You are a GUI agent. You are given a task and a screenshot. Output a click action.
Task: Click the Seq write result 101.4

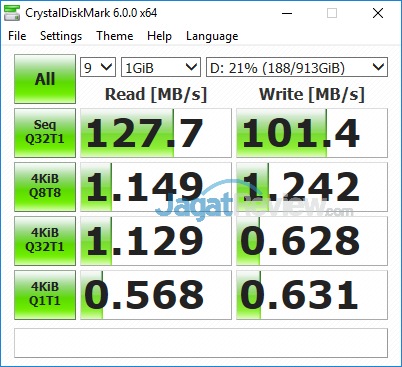[x=312, y=133]
